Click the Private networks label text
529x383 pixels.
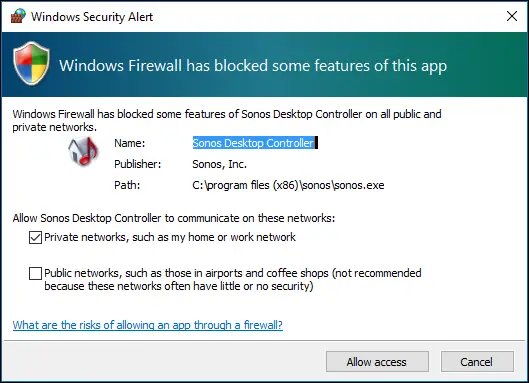coord(170,237)
